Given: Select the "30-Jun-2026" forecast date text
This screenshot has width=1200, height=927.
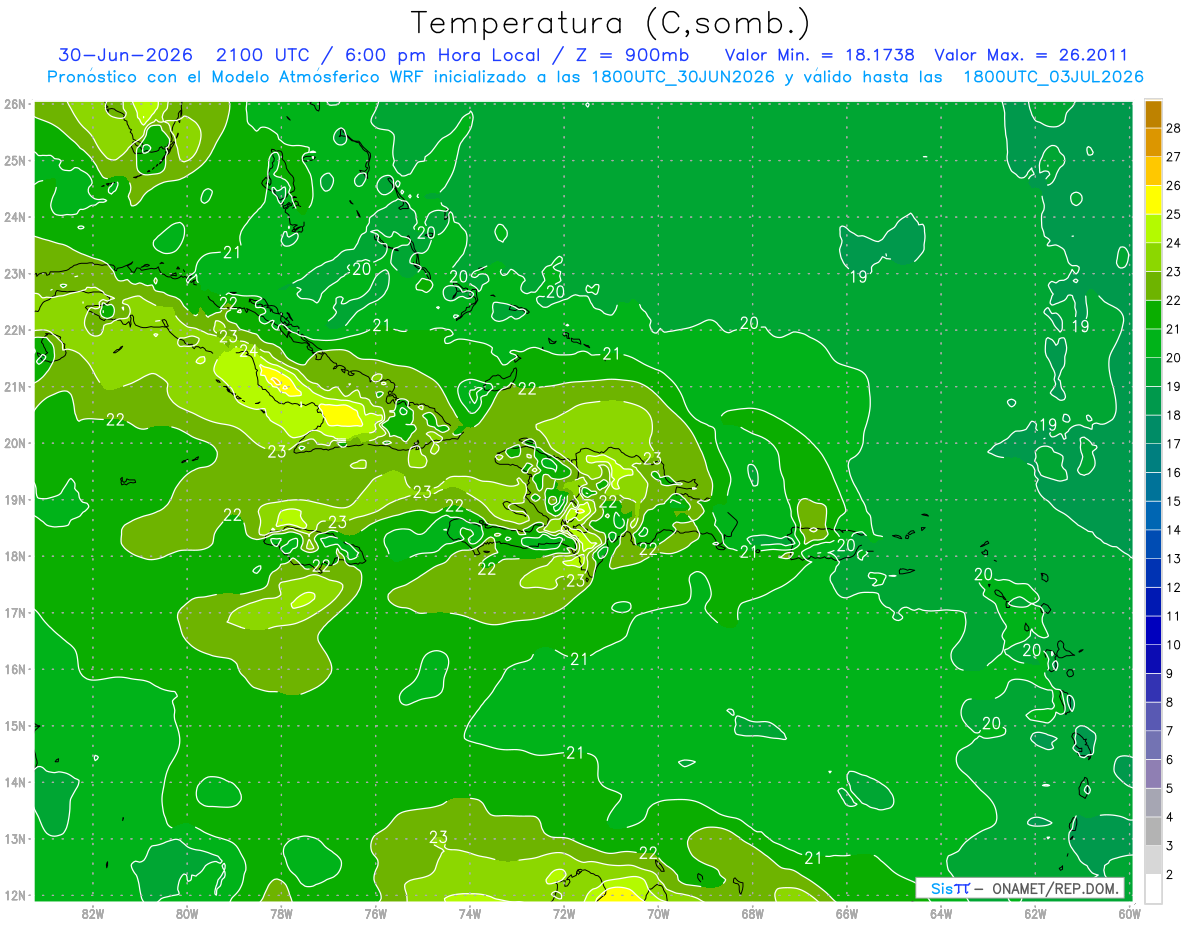Looking at the screenshot, I should pyautogui.click(x=125, y=55).
